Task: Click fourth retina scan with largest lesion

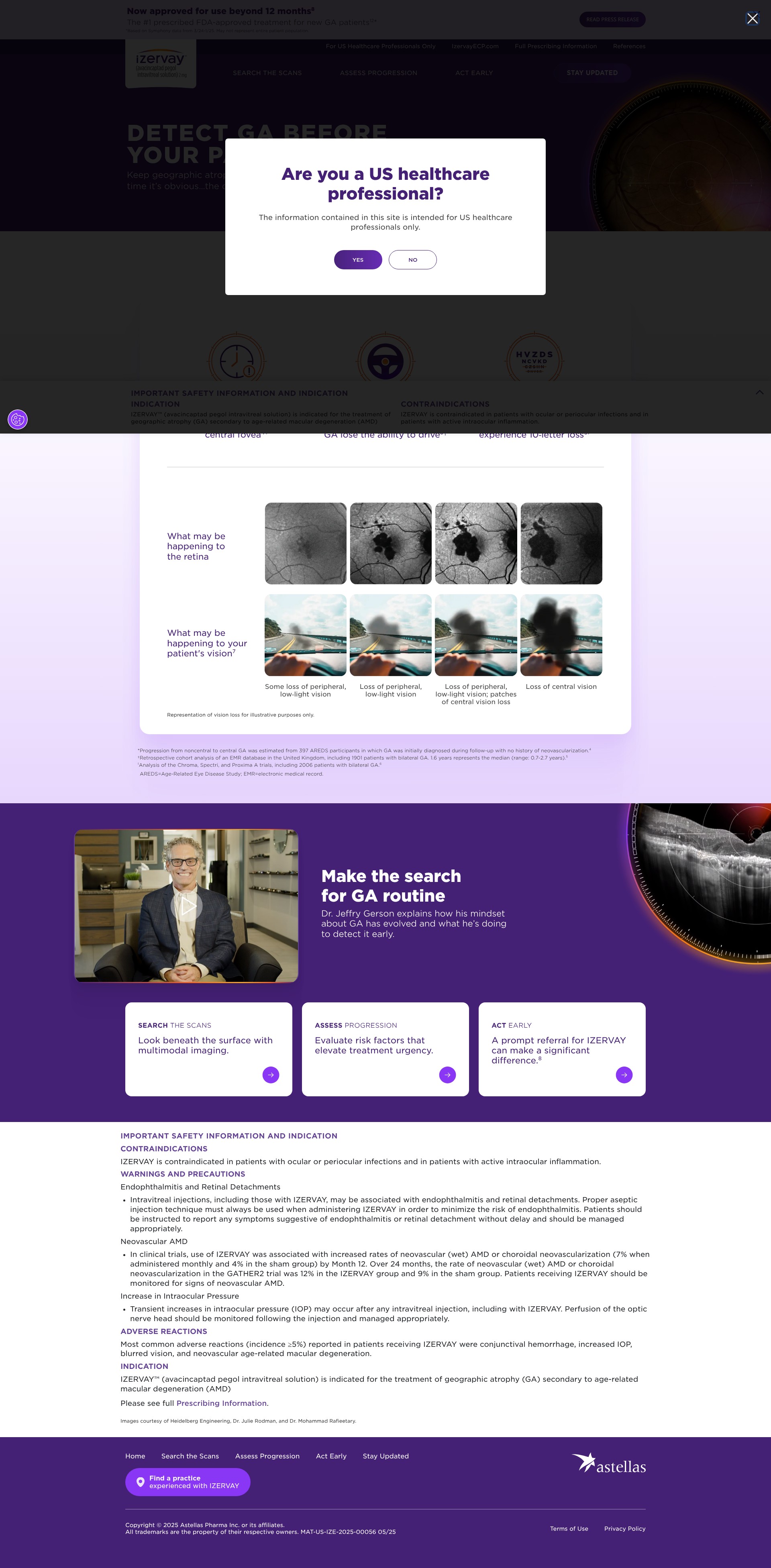Action: click(561, 544)
